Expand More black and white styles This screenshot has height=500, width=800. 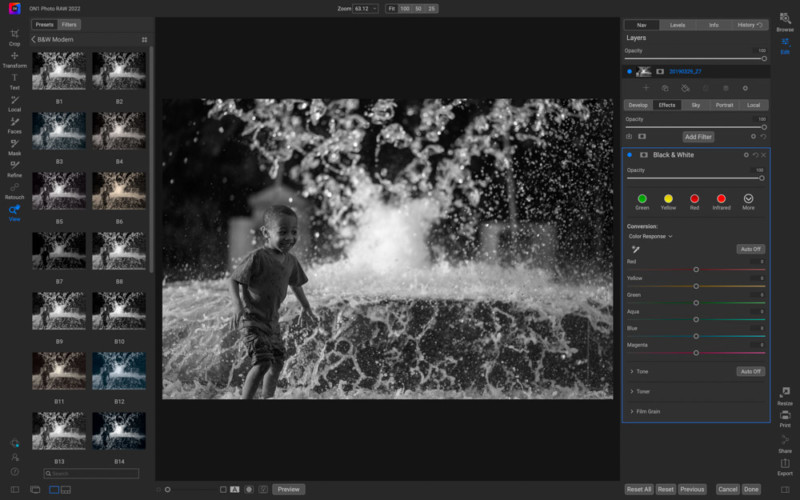748,202
